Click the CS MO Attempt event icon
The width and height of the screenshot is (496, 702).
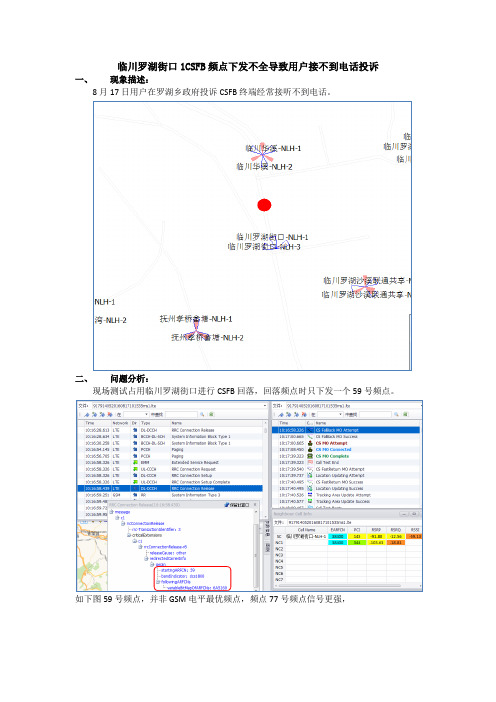[310, 443]
